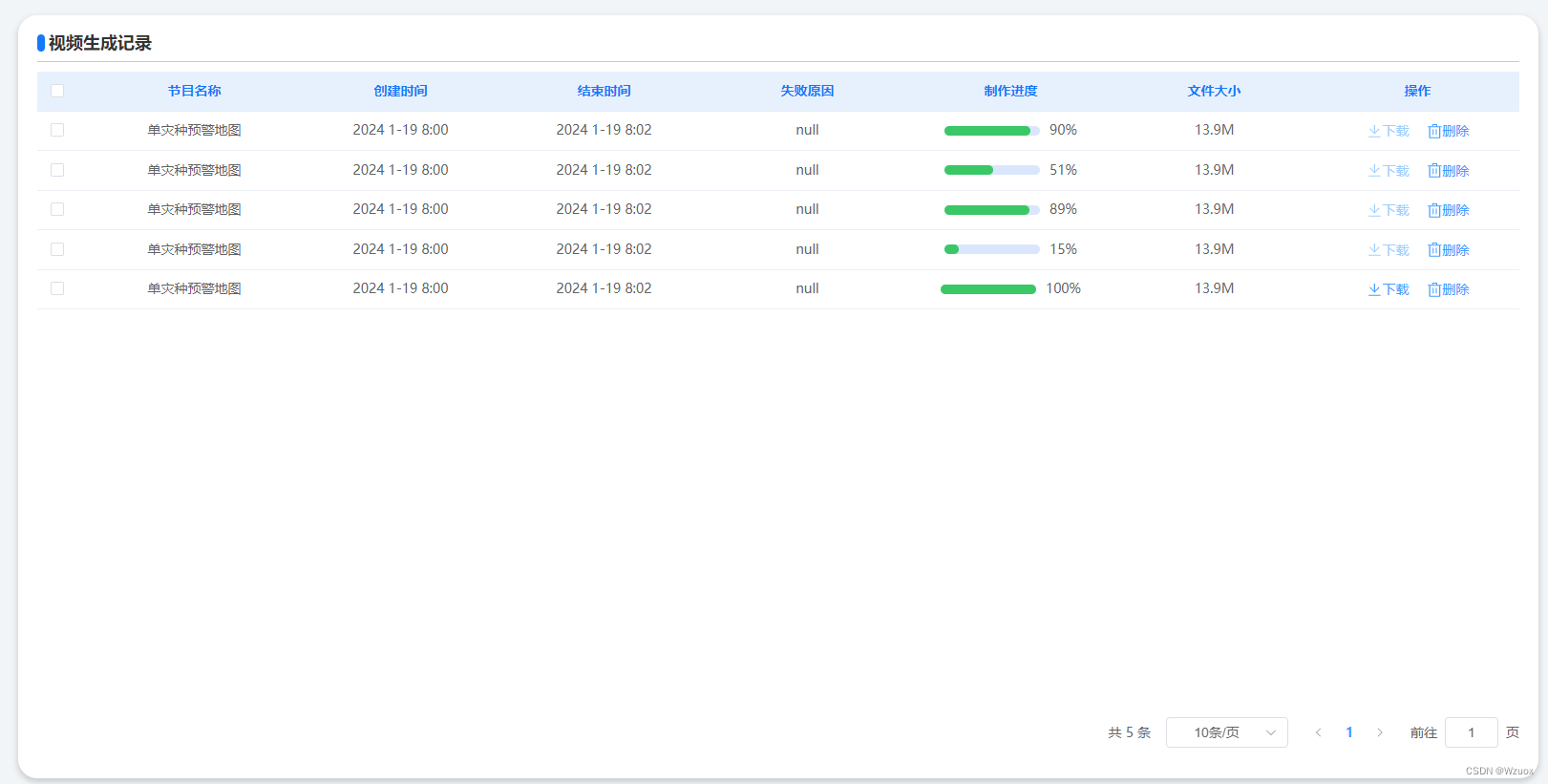Focus the 前往 page jump input
1548x784 pixels.
click(1472, 732)
